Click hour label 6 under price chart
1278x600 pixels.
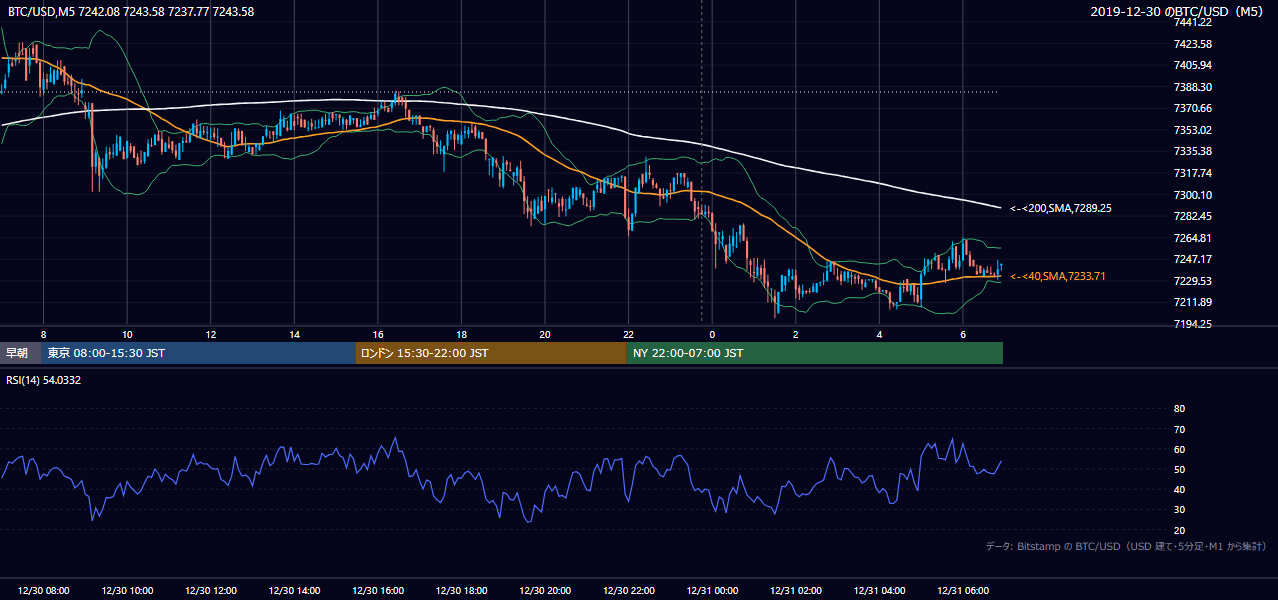(x=963, y=334)
